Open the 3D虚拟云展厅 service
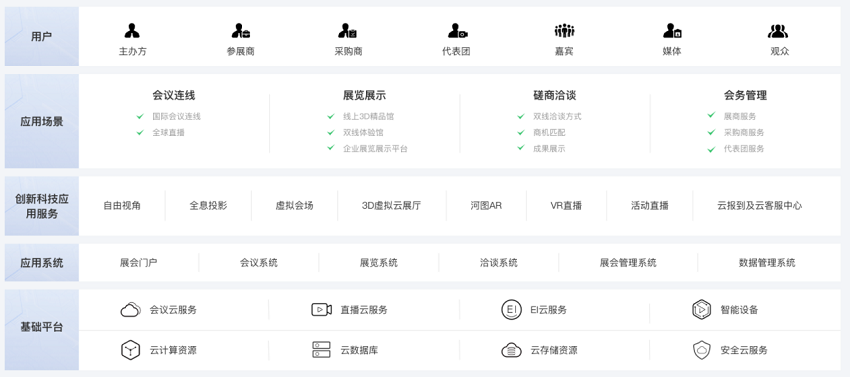Viewport: 850px width, 377px height. coord(391,206)
